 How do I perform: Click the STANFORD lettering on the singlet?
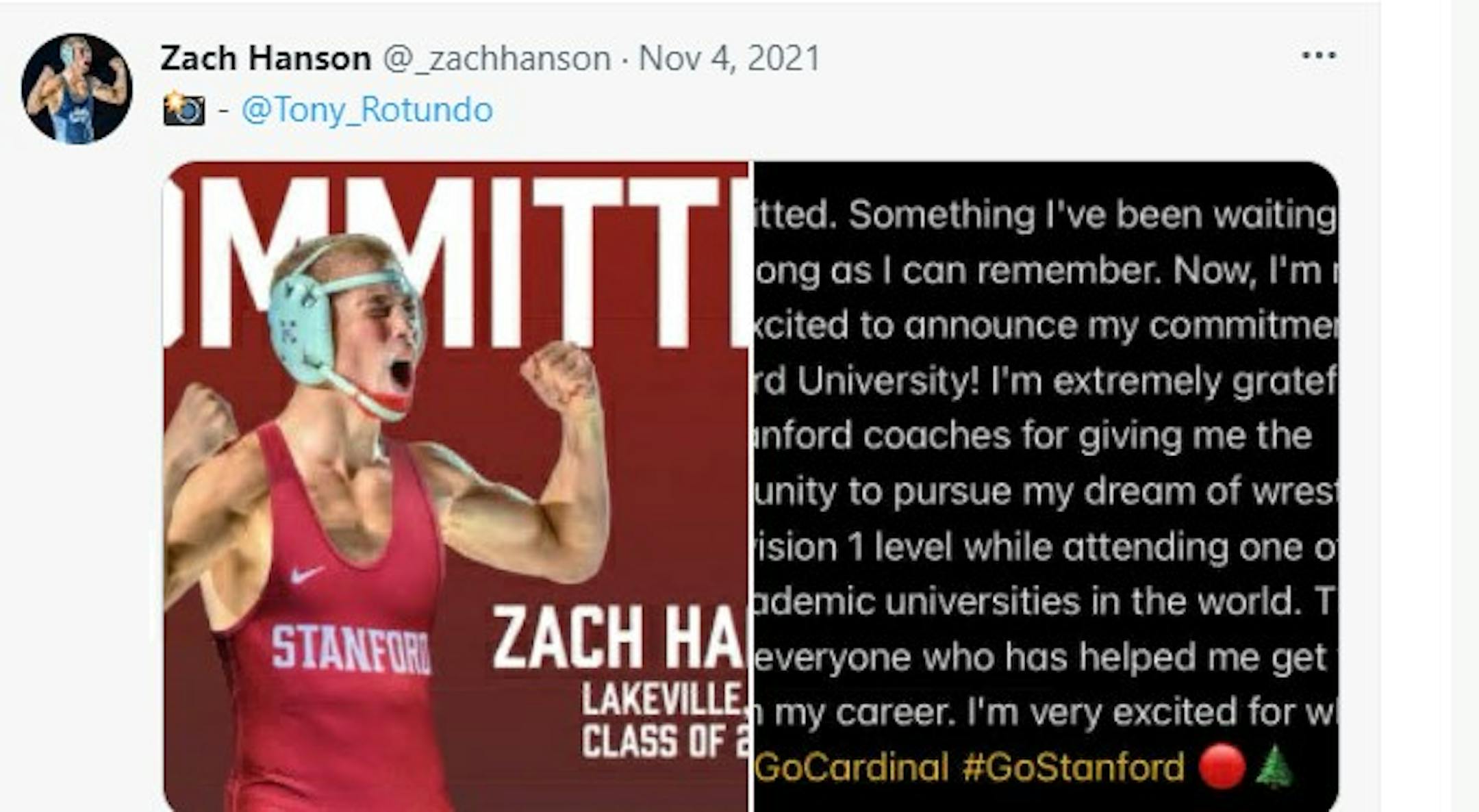[x=350, y=648]
